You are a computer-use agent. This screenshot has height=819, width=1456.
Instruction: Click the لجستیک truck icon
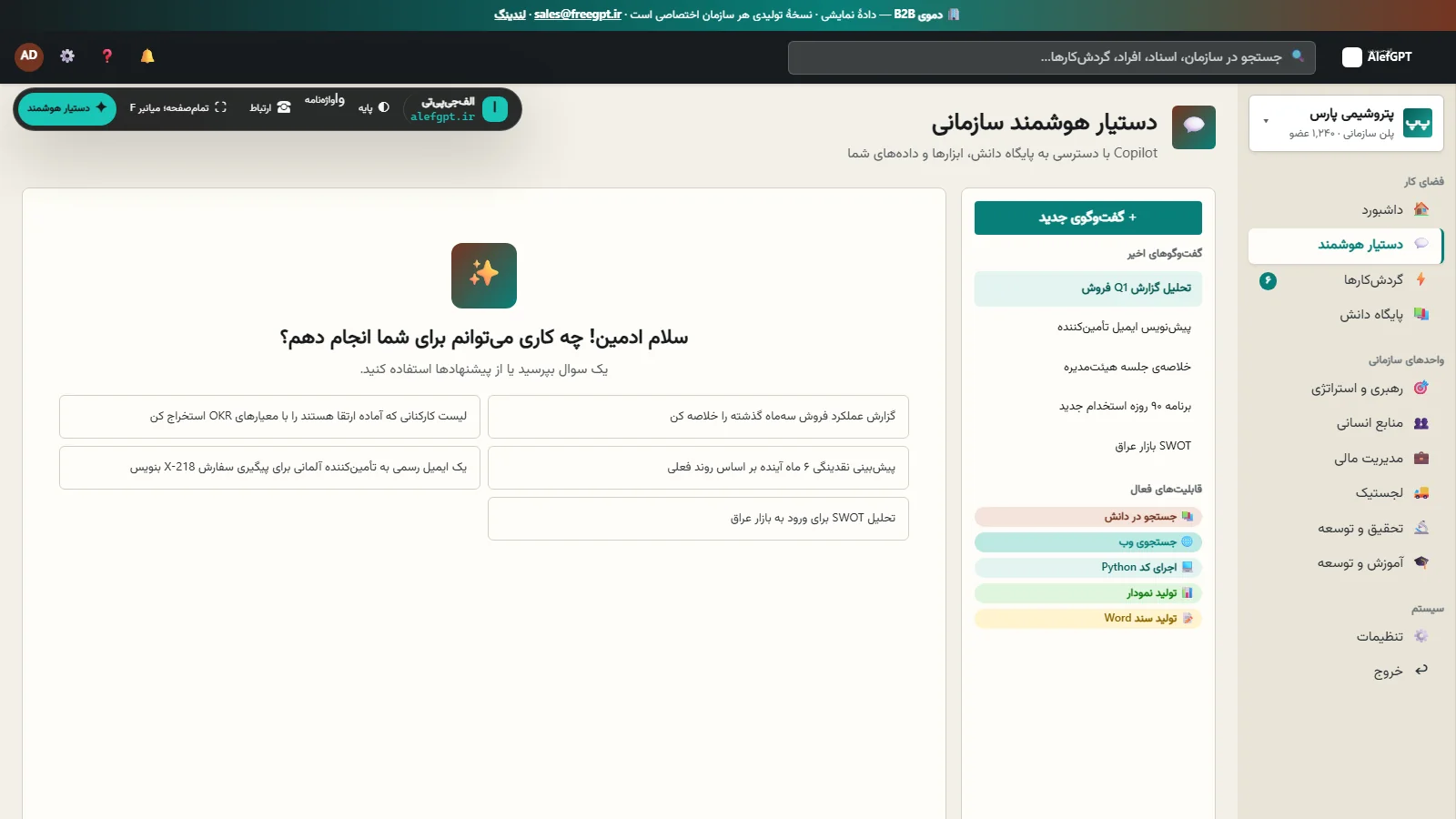click(x=1421, y=492)
